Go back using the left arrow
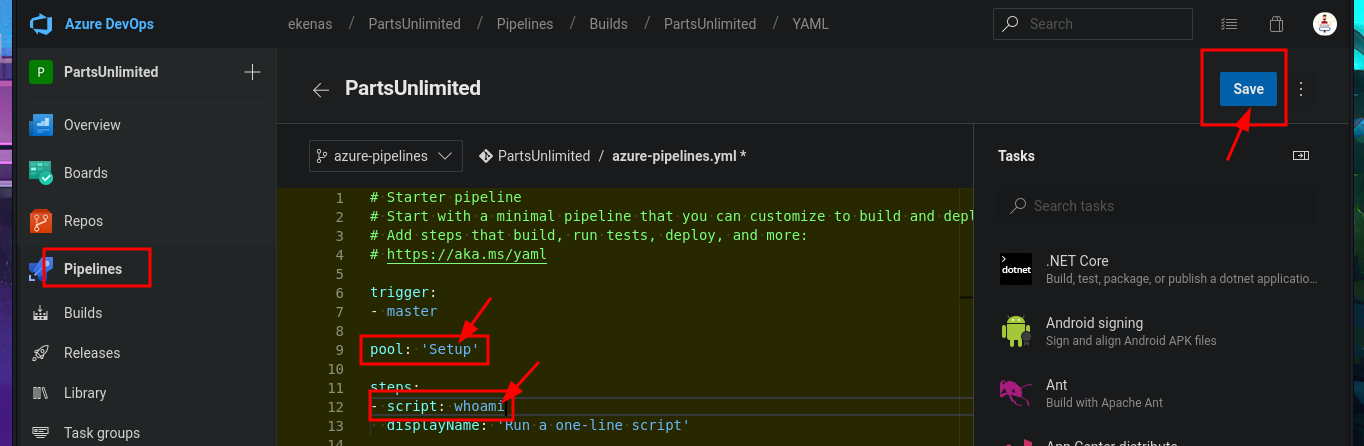The image size is (1364, 446). (320, 89)
